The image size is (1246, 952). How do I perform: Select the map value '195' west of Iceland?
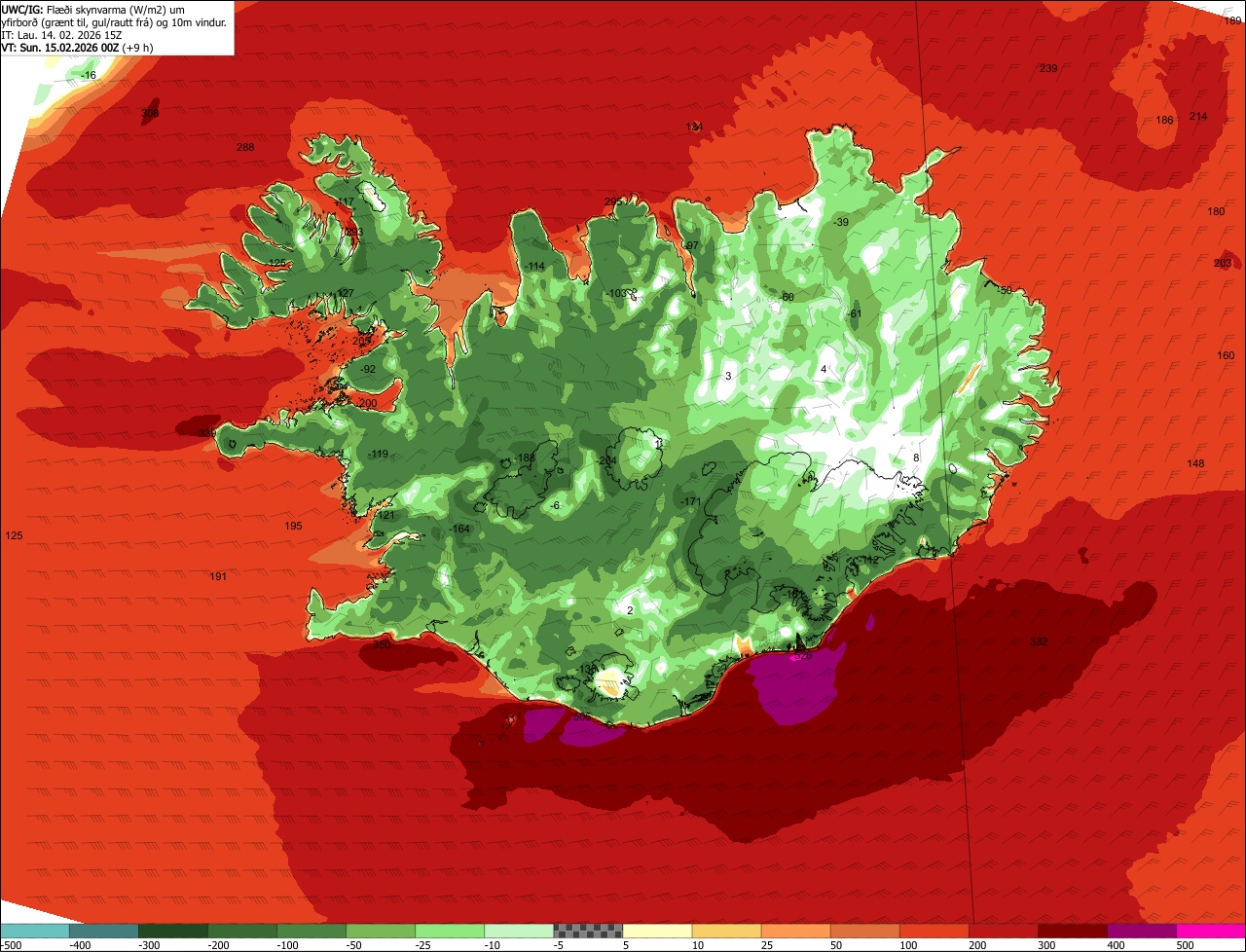click(293, 526)
